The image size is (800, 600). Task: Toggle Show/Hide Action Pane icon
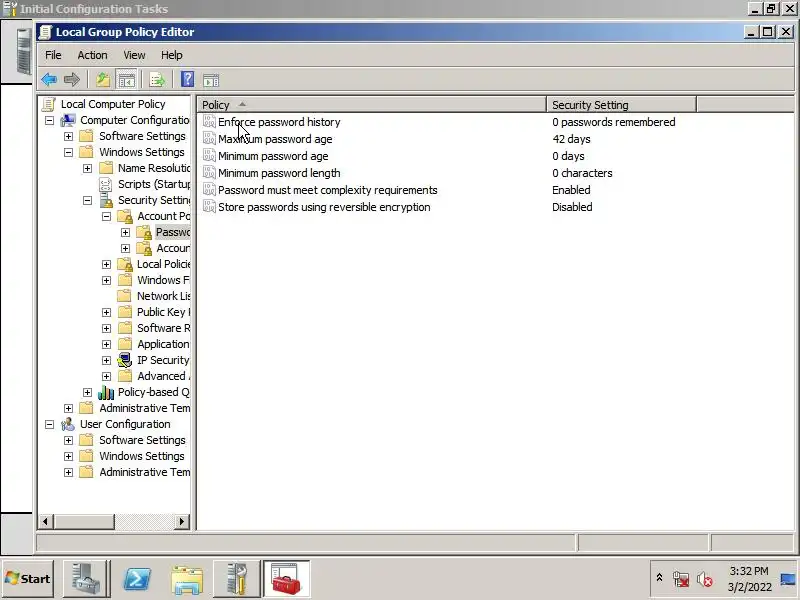211,80
